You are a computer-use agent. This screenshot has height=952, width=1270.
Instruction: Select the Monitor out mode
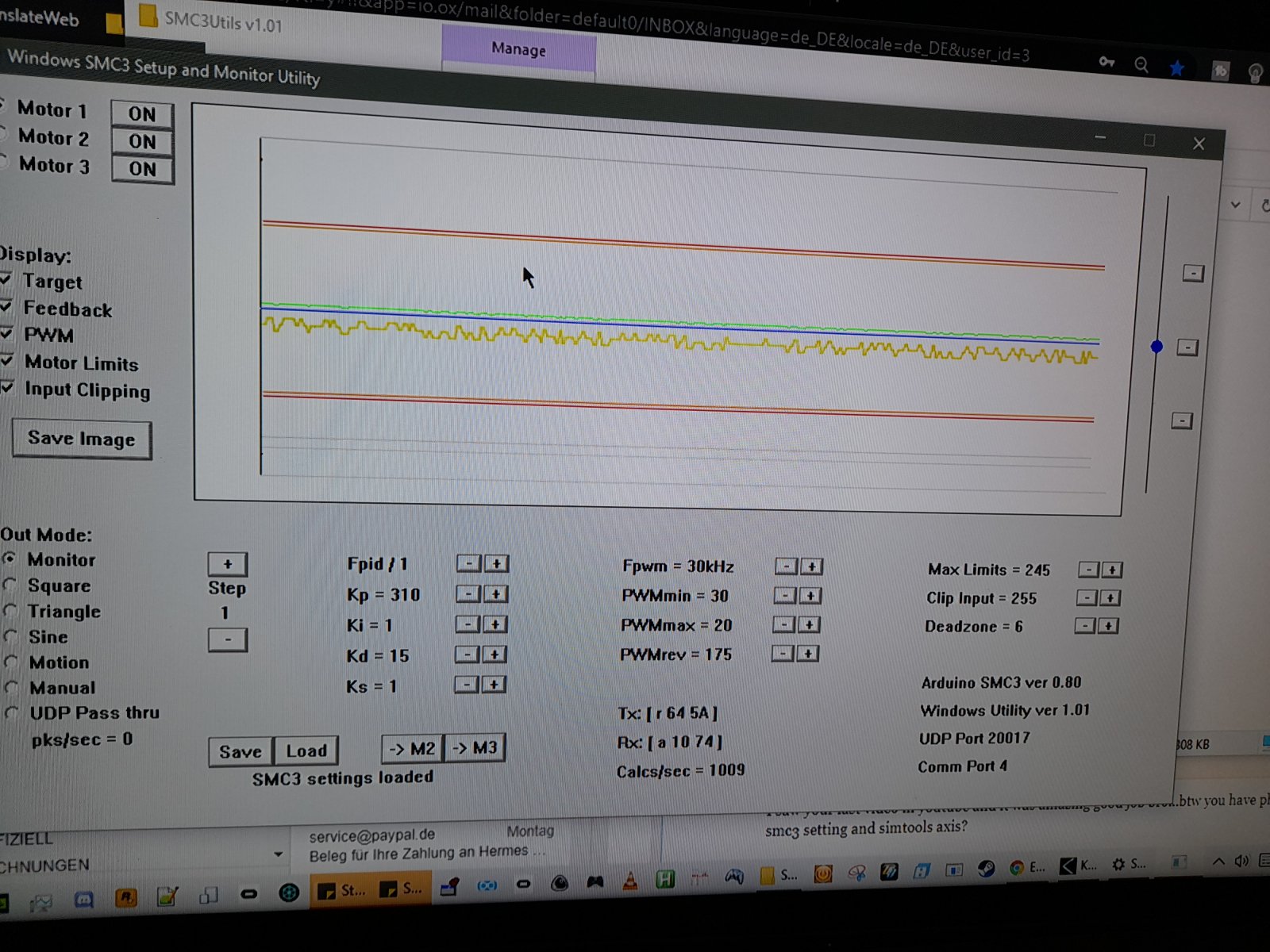[x=9, y=559]
